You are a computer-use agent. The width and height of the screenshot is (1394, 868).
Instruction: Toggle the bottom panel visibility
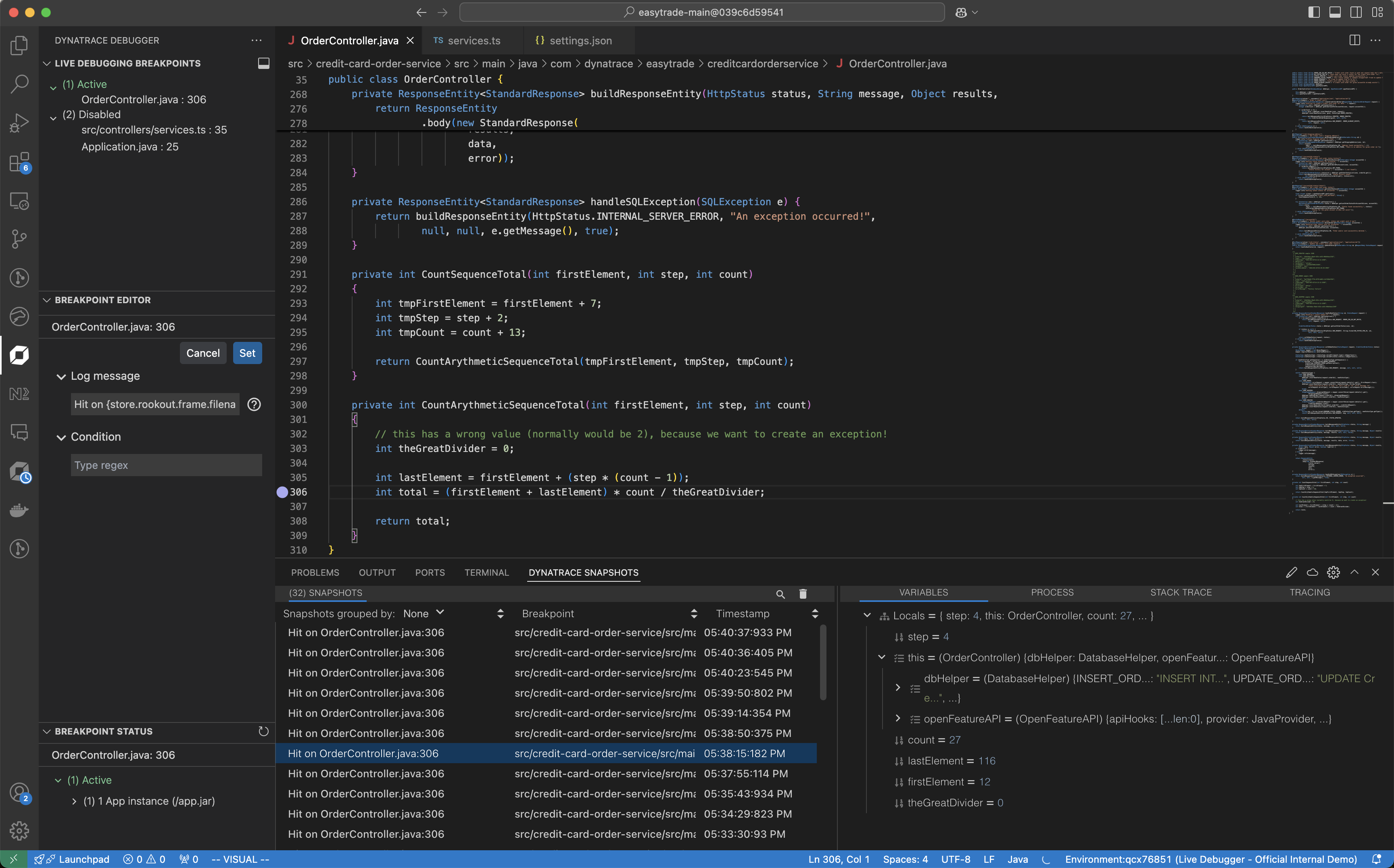(x=1335, y=12)
